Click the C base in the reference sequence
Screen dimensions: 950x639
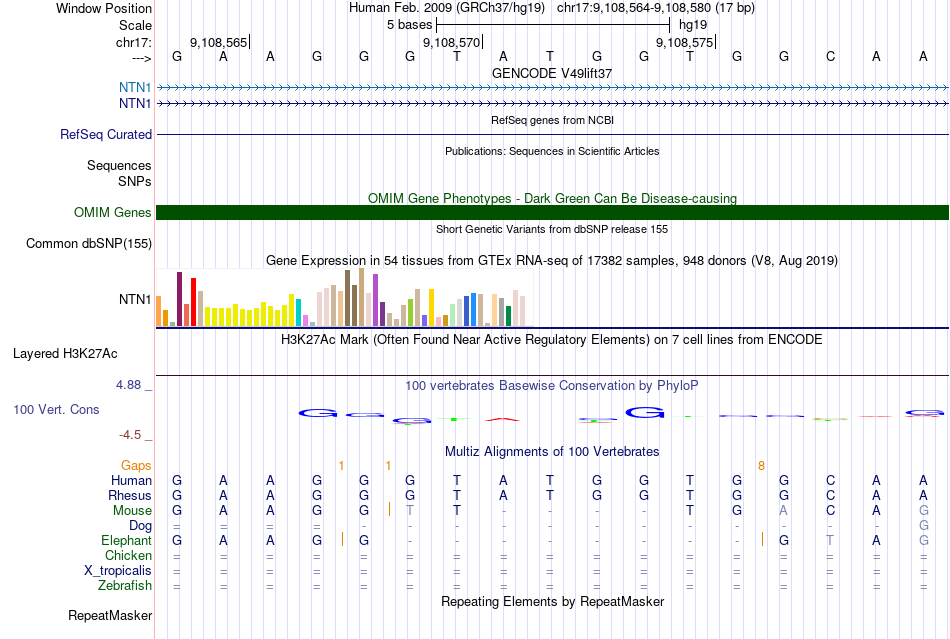click(x=830, y=56)
